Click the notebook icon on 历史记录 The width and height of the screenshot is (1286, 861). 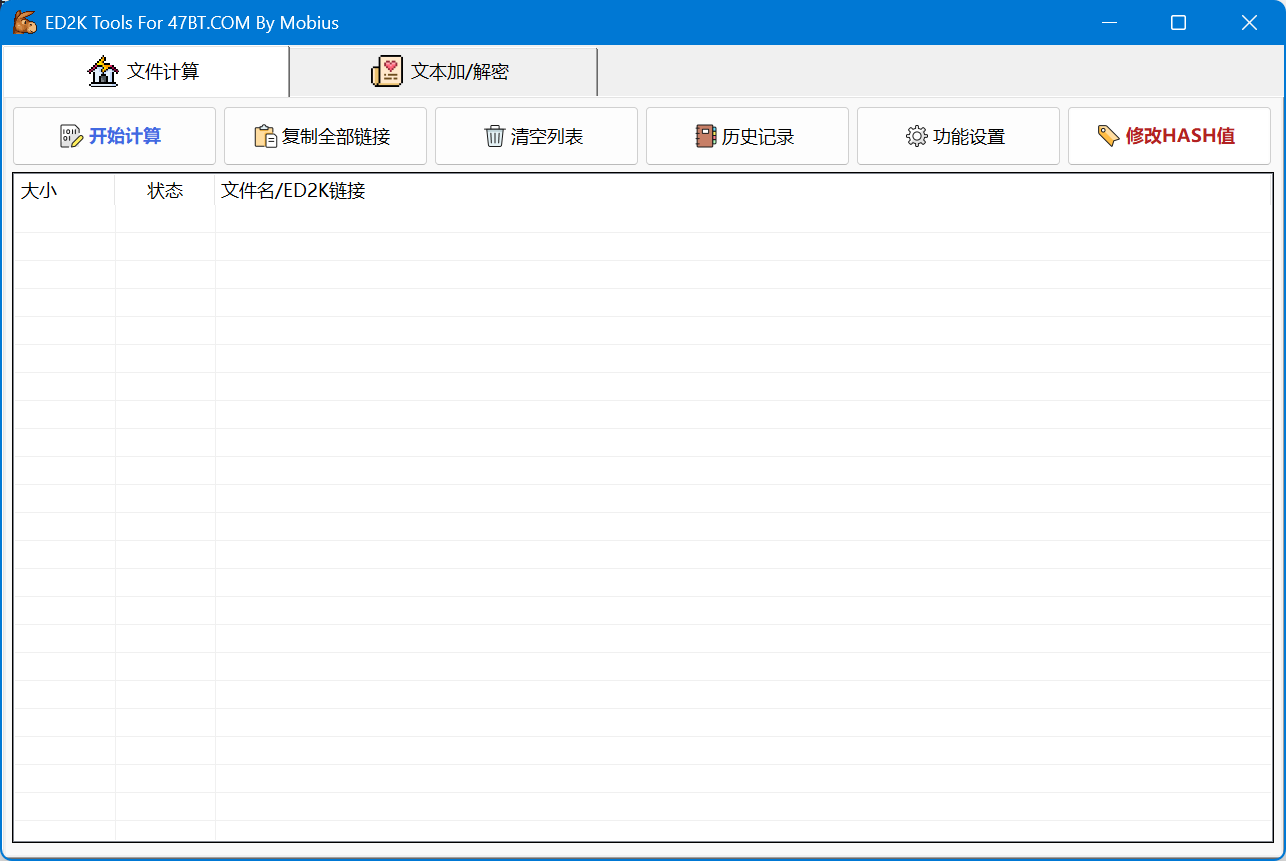click(706, 136)
